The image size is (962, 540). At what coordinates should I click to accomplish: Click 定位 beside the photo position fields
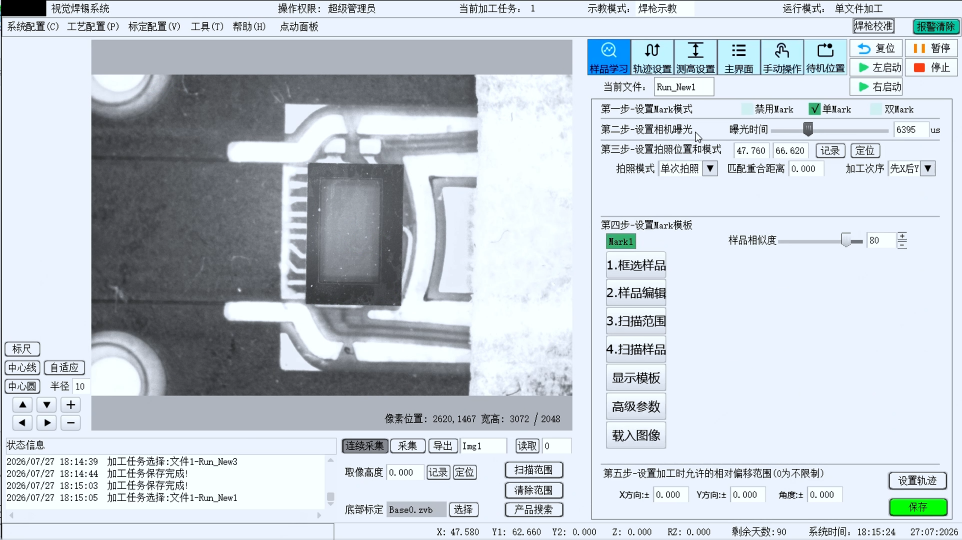pyautogui.click(x=865, y=150)
